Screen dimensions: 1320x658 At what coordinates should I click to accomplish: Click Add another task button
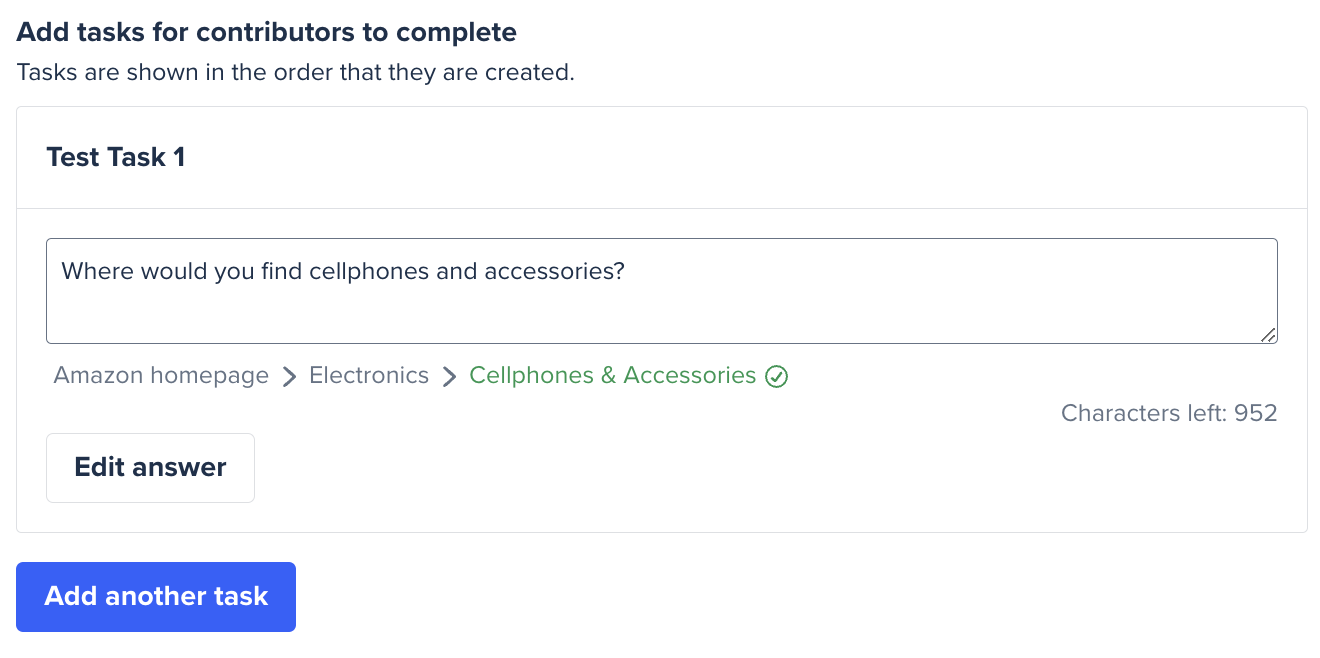pyautogui.click(x=156, y=597)
